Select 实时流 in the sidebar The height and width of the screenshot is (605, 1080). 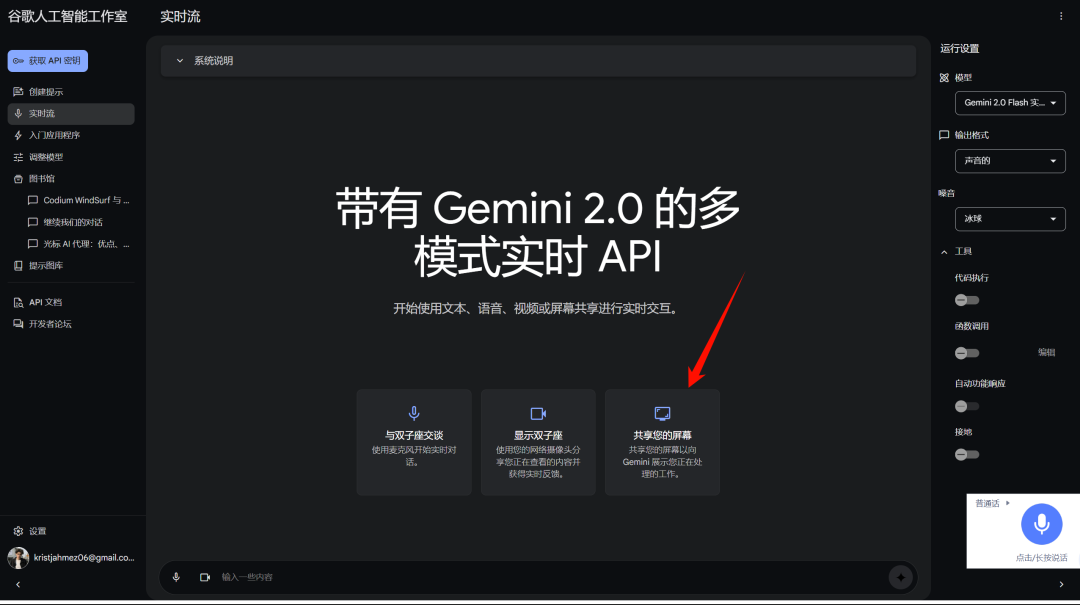click(x=71, y=114)
